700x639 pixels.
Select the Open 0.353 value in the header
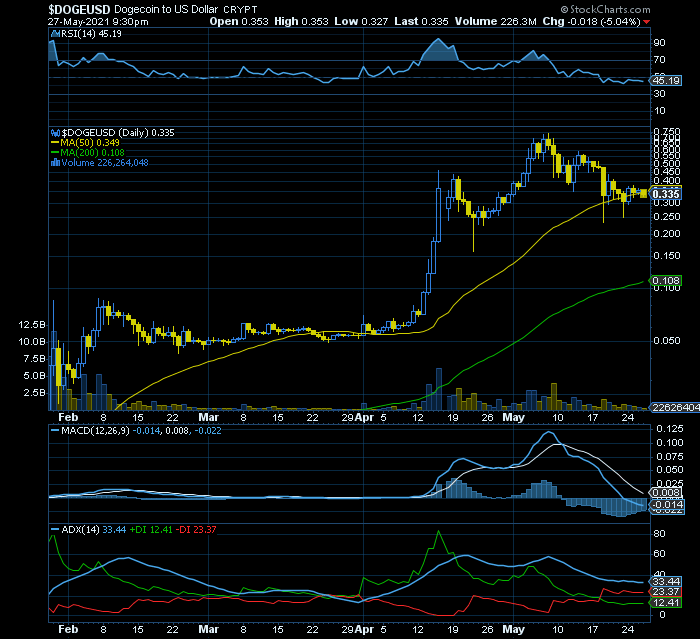click(x=239, y=21)
